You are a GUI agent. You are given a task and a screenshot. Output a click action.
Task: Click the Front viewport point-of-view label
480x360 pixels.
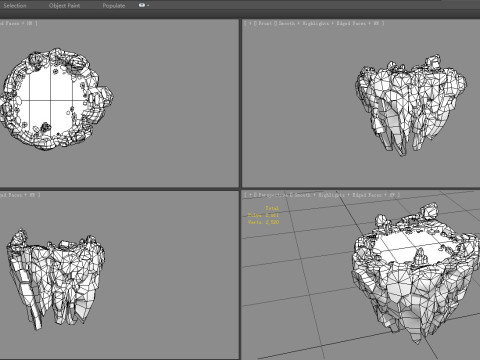(x=265, y=23)
